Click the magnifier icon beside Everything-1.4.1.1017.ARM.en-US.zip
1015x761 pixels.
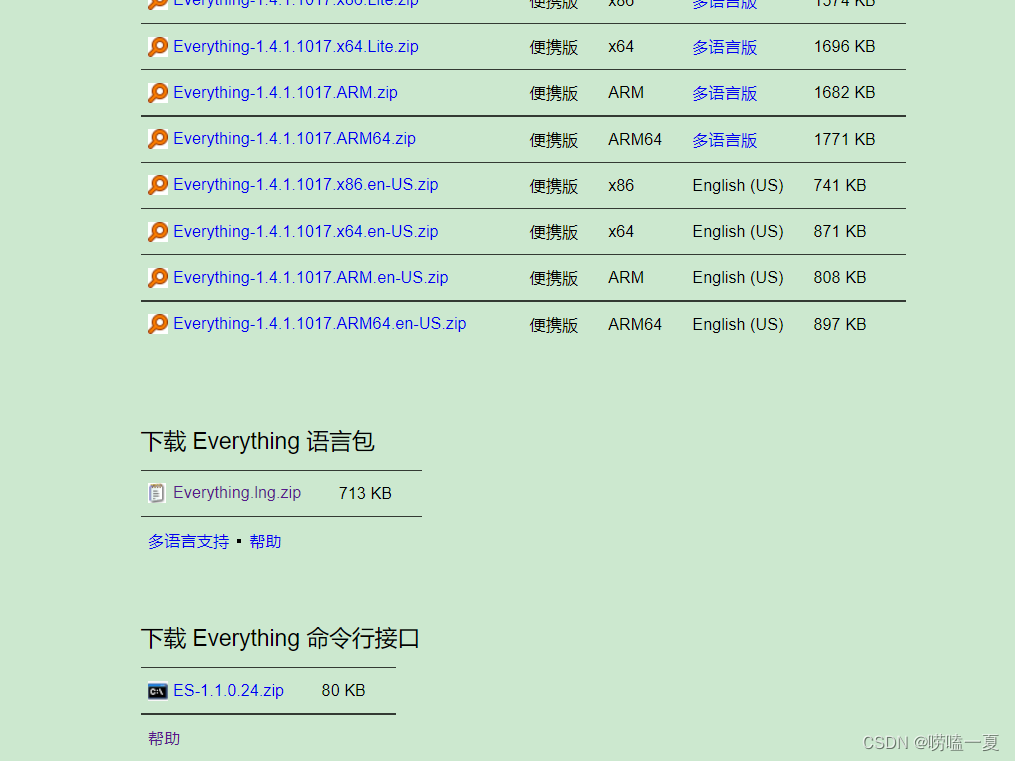pos(157,278)
